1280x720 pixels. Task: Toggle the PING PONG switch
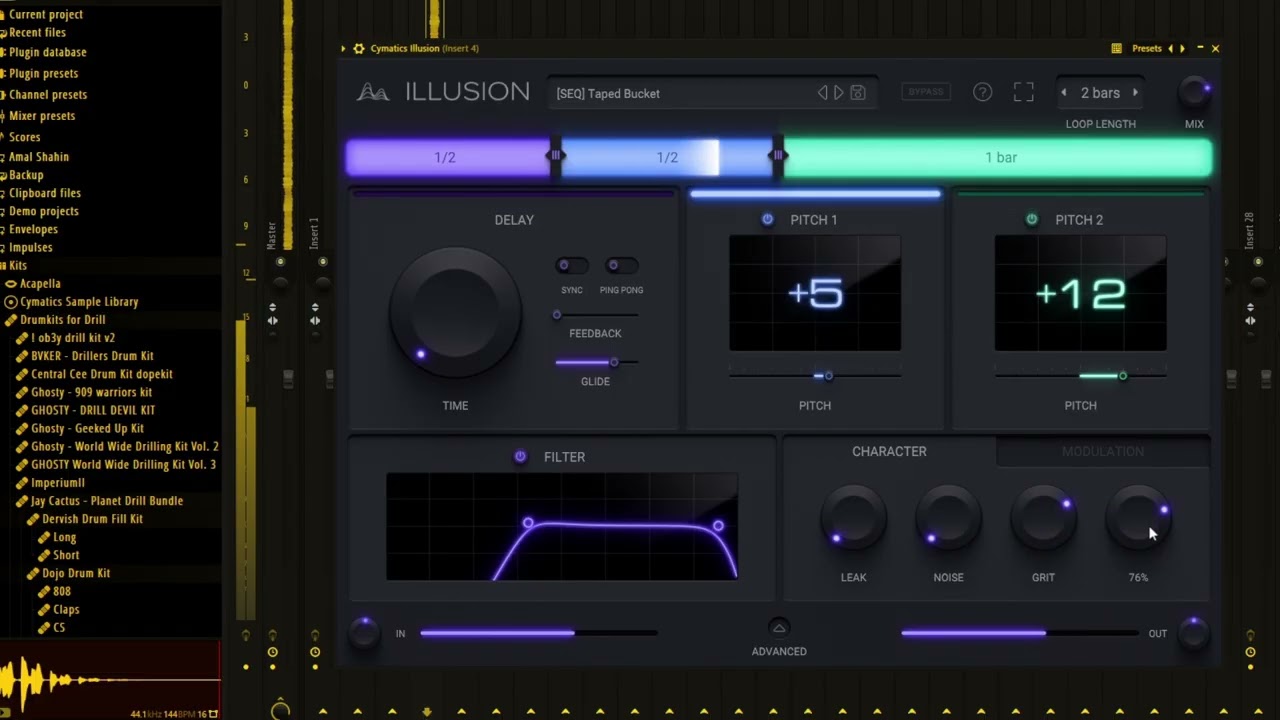pos(621,265)
